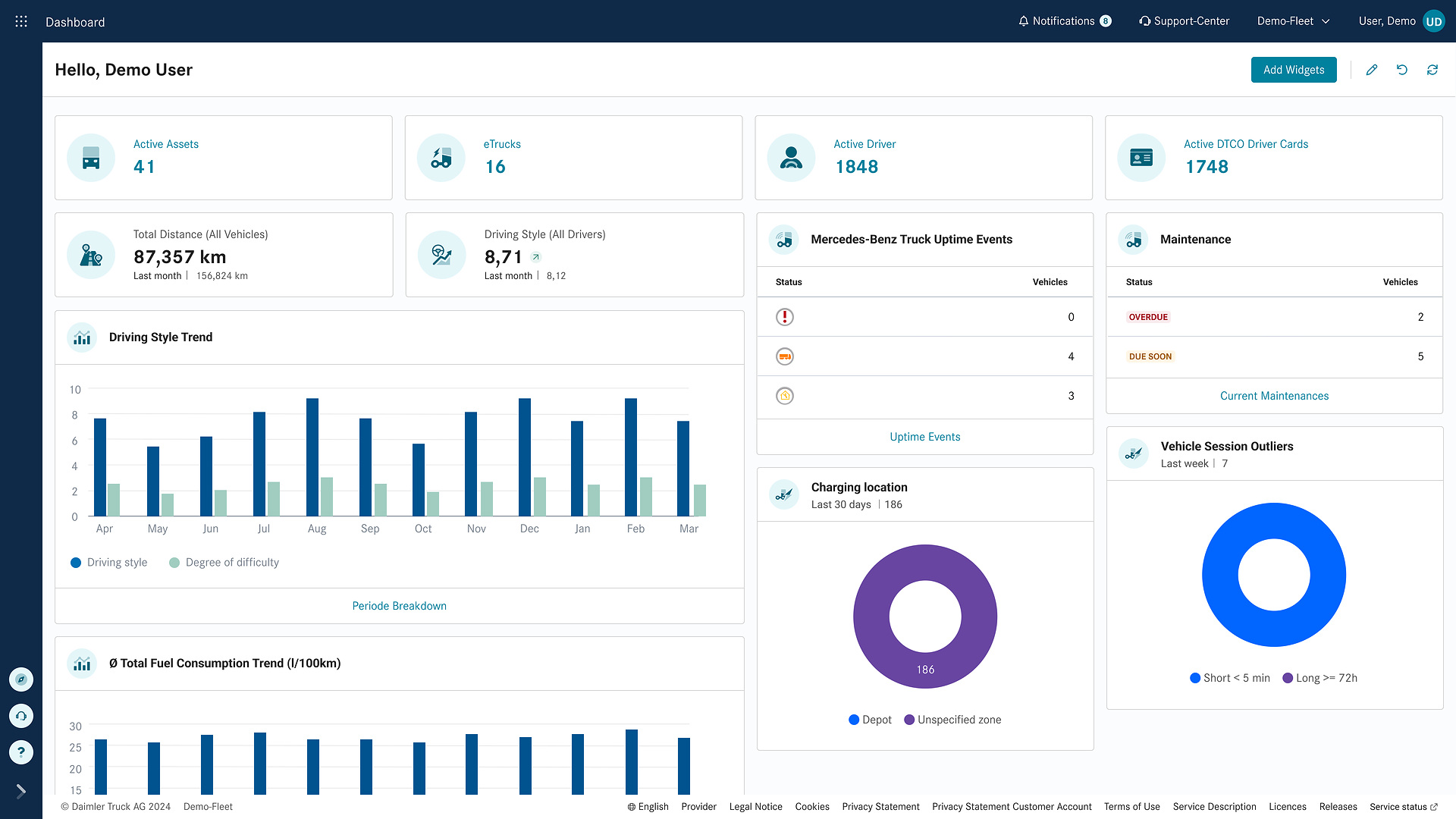
Task: Click the Active Driver value 1848
Action: click(857, 167)
